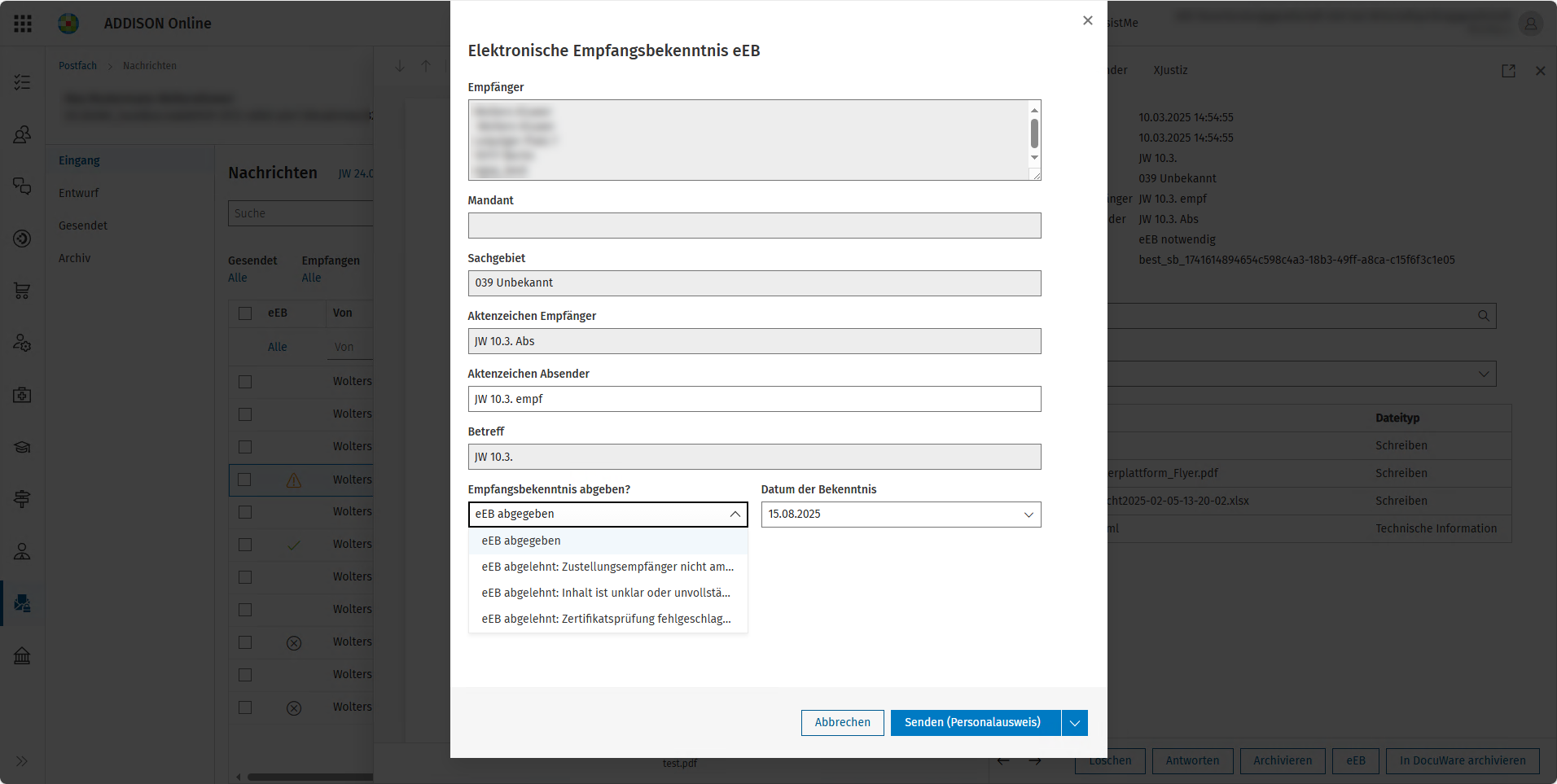Open the Gesendet folder

pyautogui.click(x=83, y=226)
